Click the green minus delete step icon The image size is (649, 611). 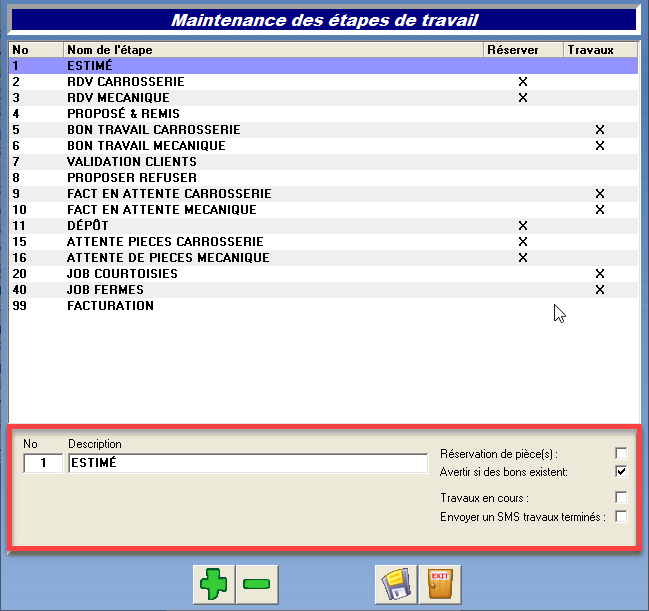(x=257, y=584)
